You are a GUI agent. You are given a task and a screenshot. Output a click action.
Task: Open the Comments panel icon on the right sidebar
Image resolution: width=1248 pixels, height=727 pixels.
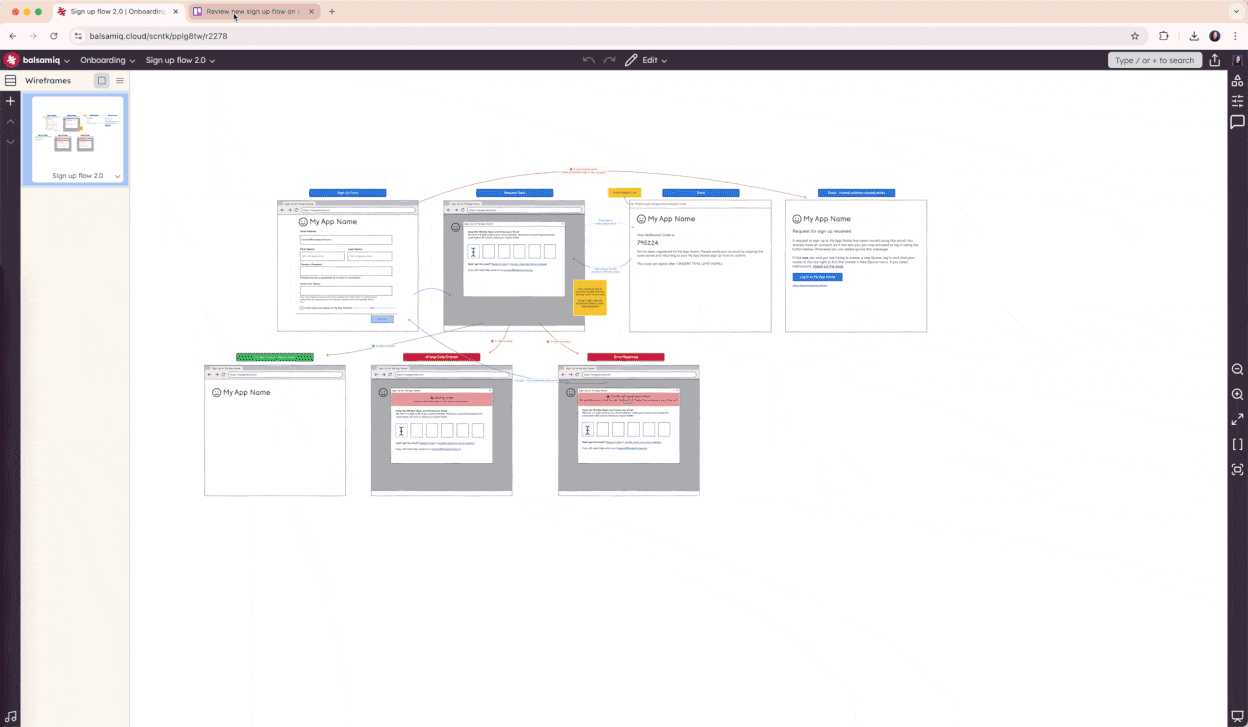(x=1237, y=122)
